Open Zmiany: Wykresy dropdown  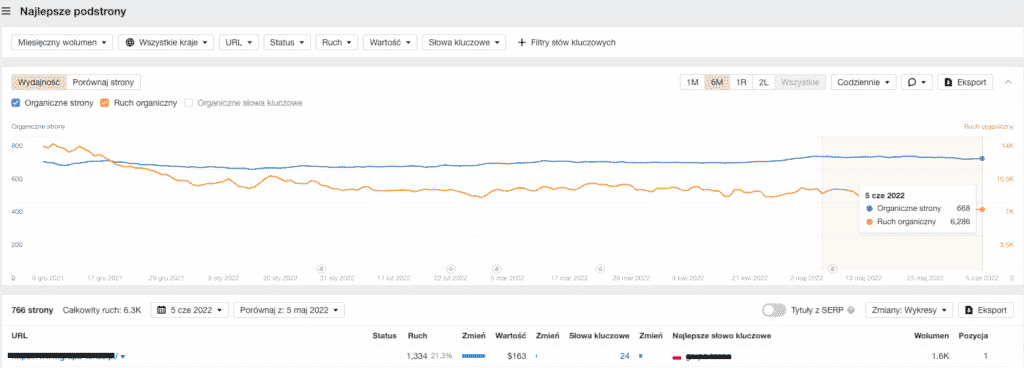(909, 310)
